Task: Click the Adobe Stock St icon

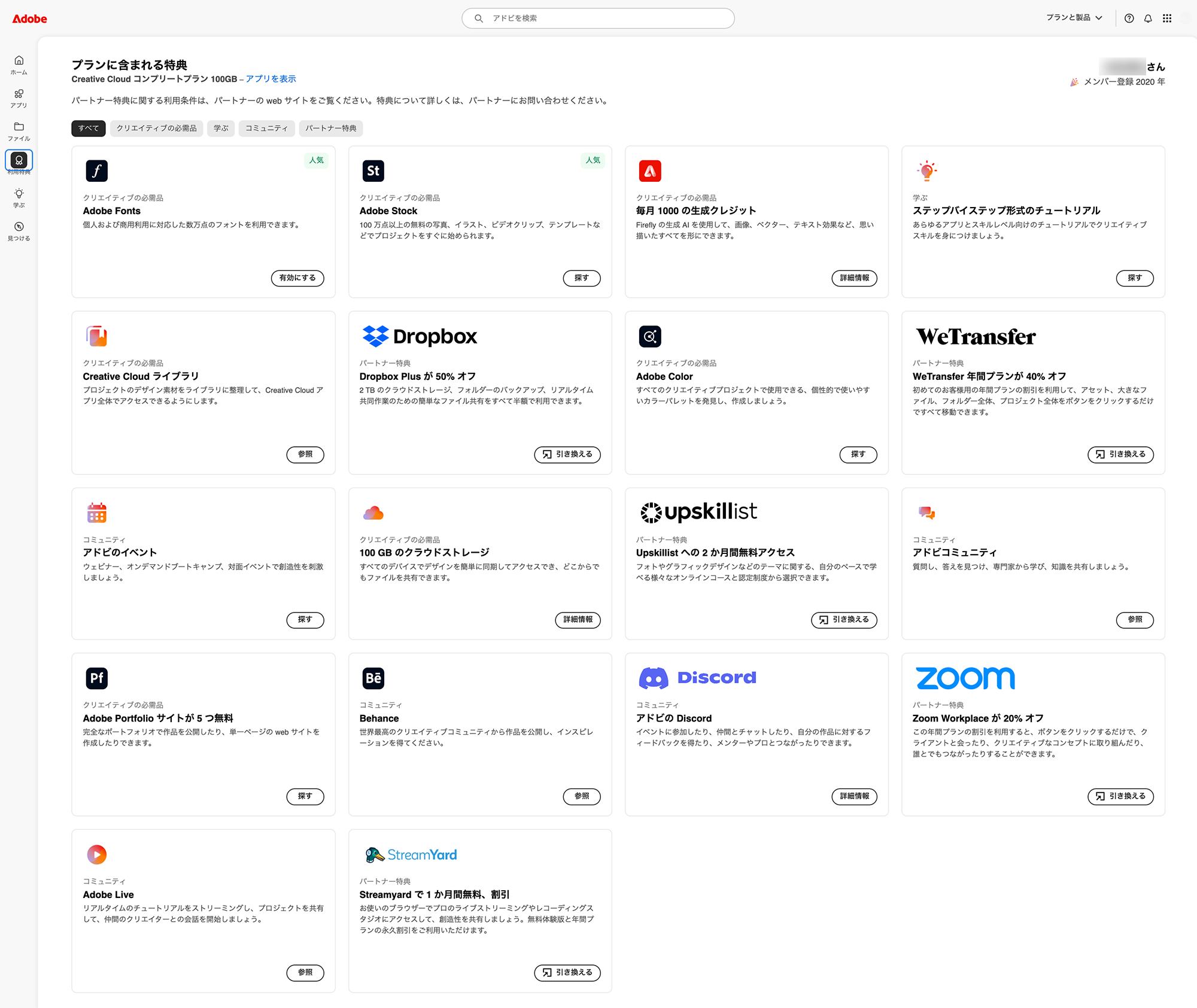Action: 373,171
